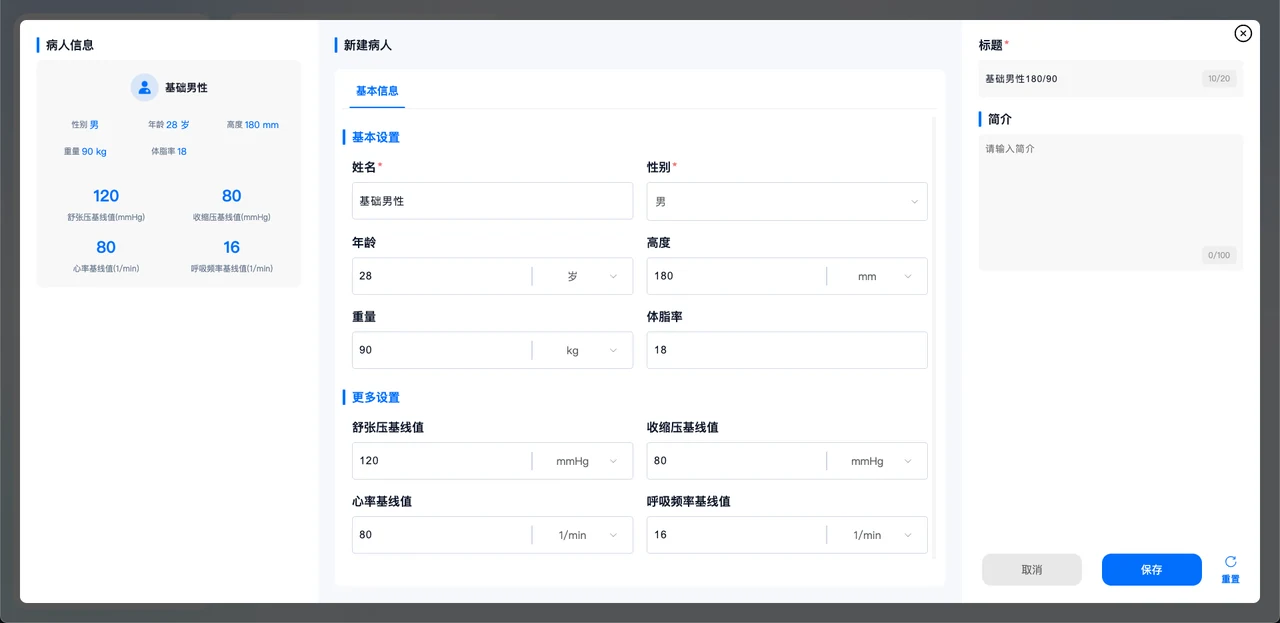Click the reset refresh icon
1280x623 pixels.
(x=1231, y=562)
